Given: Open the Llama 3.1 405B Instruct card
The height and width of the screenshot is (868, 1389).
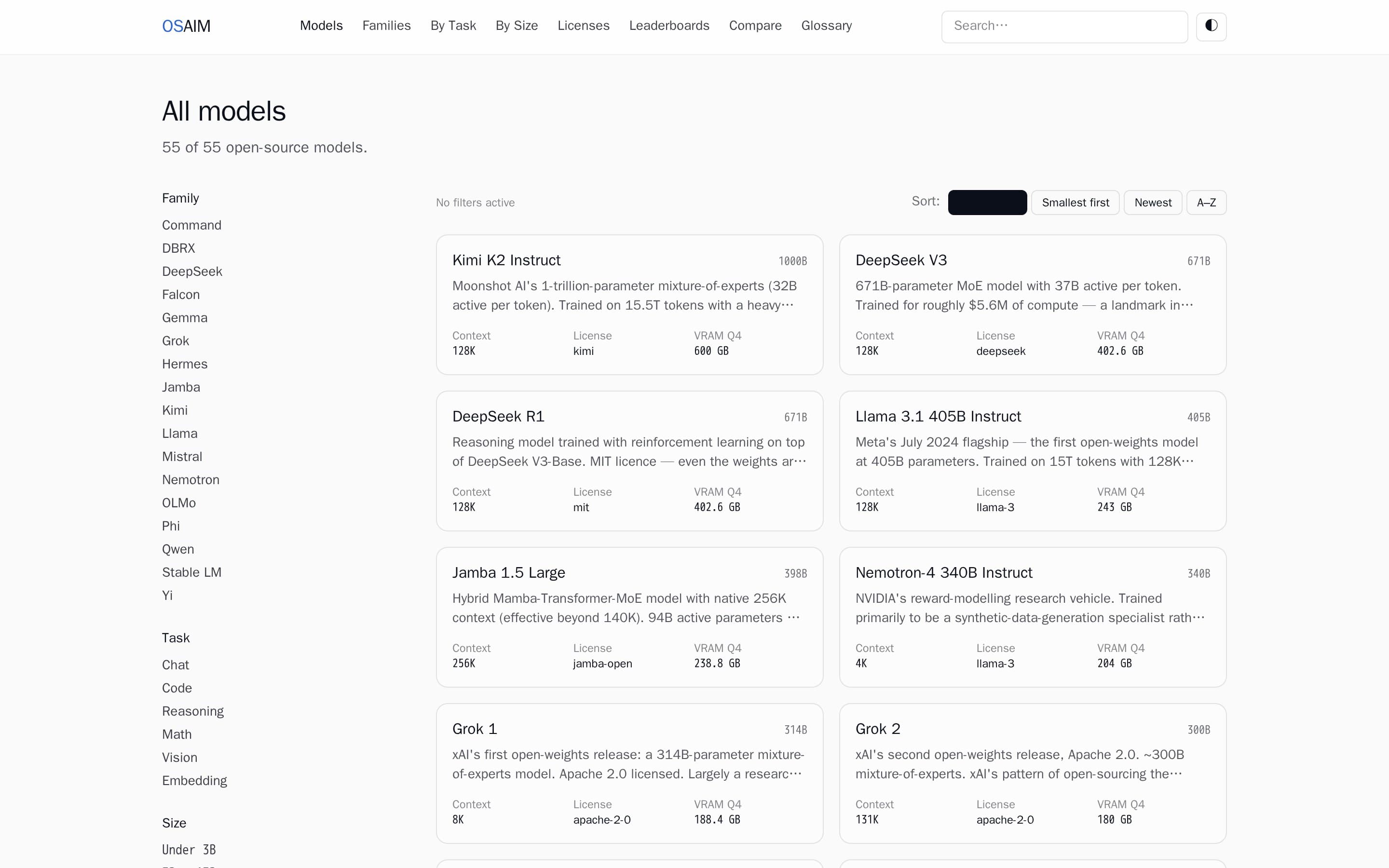Looking at the screenshot, I should click(1033, 461).
